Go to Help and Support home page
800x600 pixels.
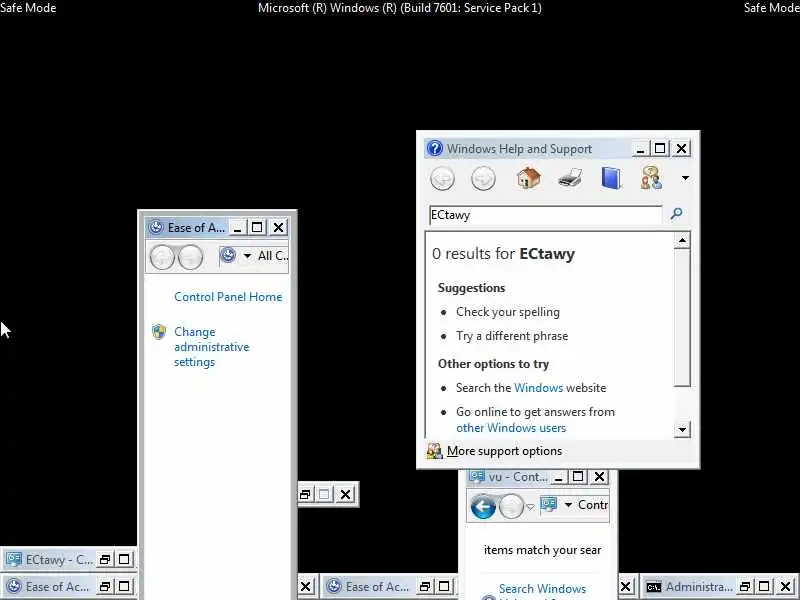(x=529, y=178)
